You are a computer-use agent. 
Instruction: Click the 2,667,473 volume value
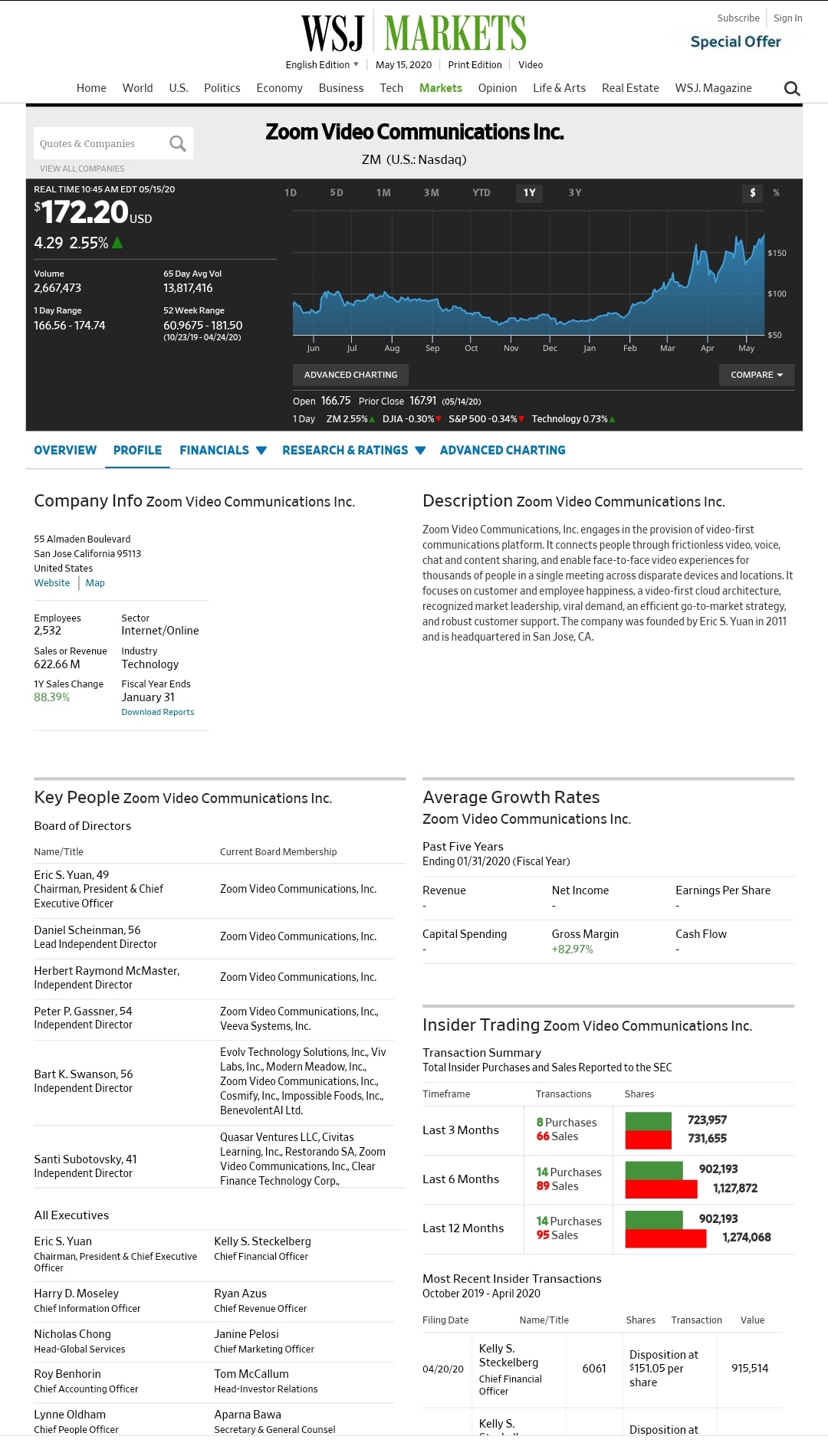tap(58, 288)
